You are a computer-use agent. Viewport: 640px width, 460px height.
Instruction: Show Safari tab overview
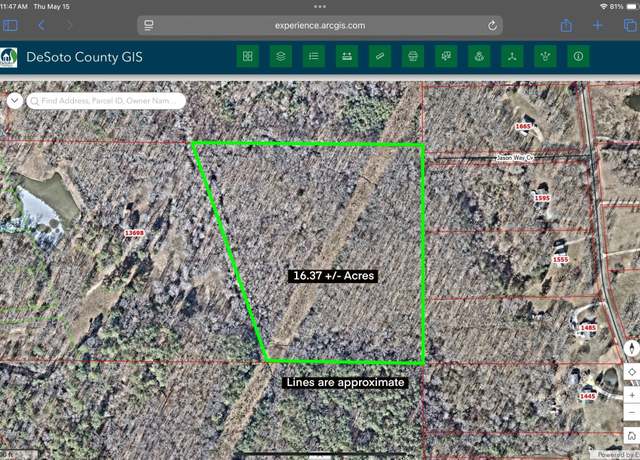(631, 25)
